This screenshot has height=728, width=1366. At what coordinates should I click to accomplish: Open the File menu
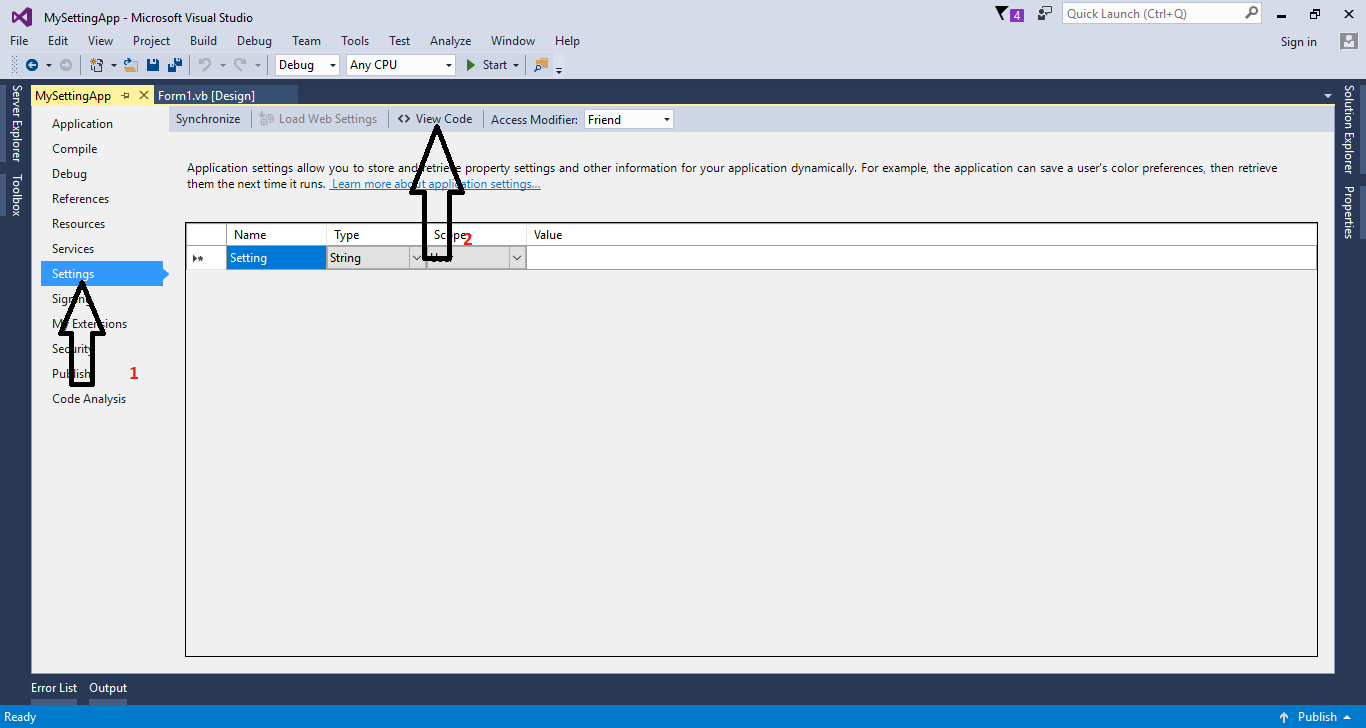point(19,41)
